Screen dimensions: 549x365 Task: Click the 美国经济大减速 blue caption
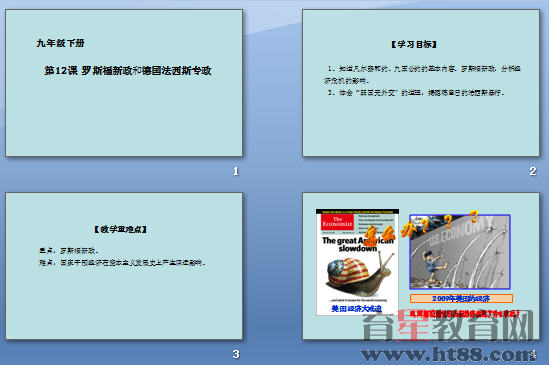tap(357, 309)
